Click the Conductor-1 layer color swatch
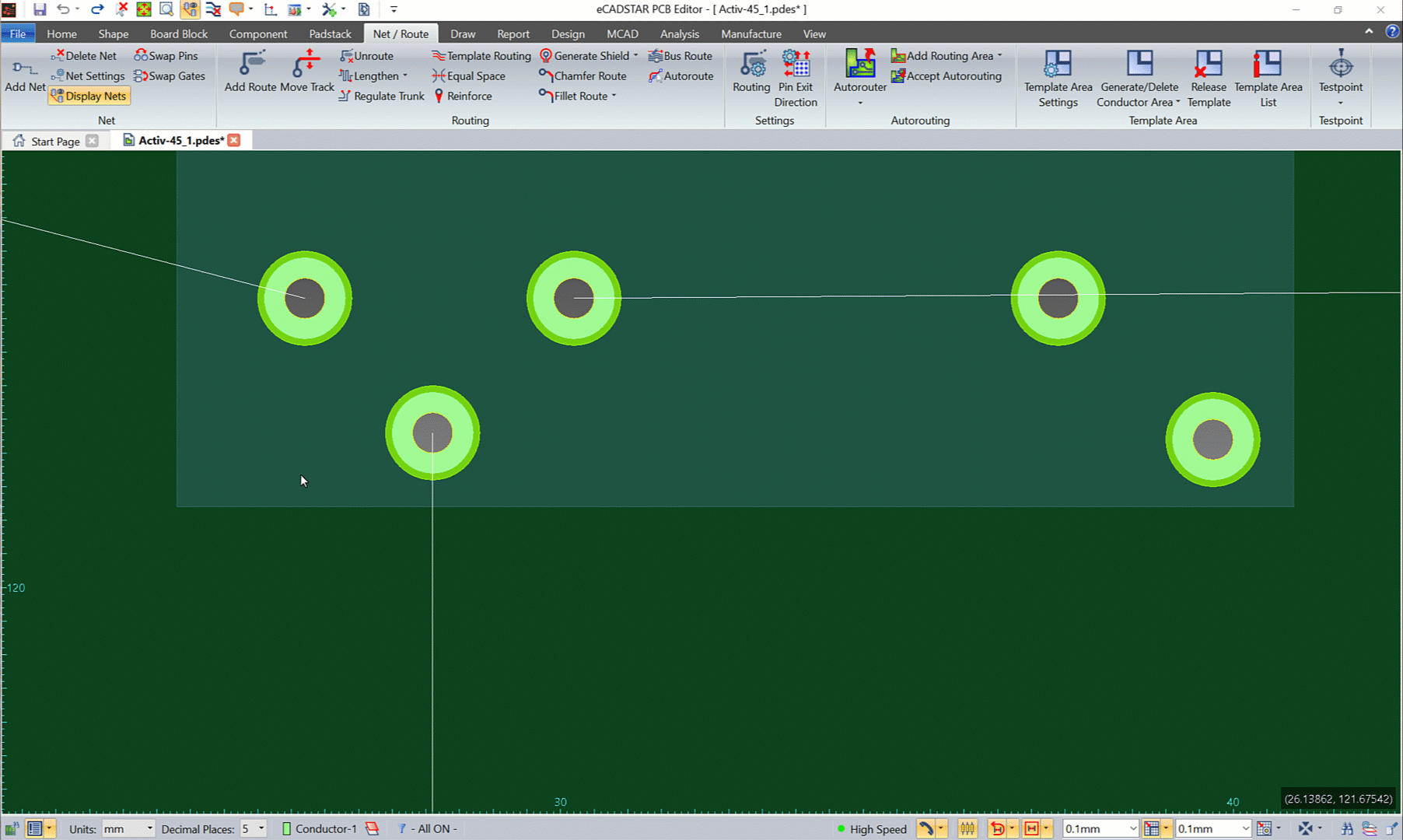1403x840 pixels. (x=286, y=829)
